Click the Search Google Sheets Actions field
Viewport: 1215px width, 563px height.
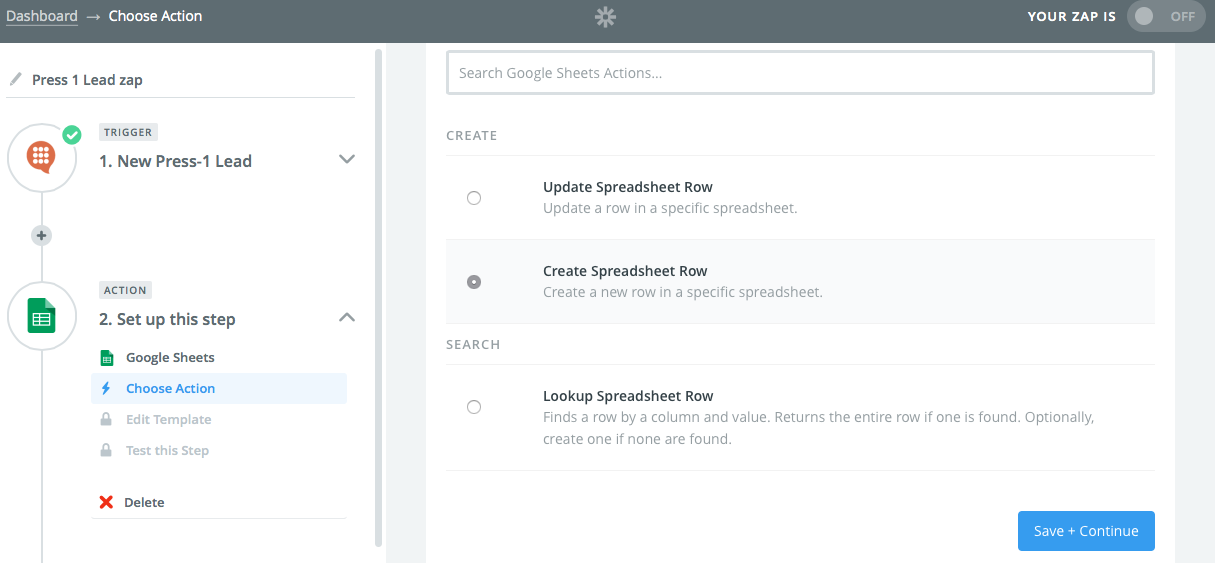point(800,73)
